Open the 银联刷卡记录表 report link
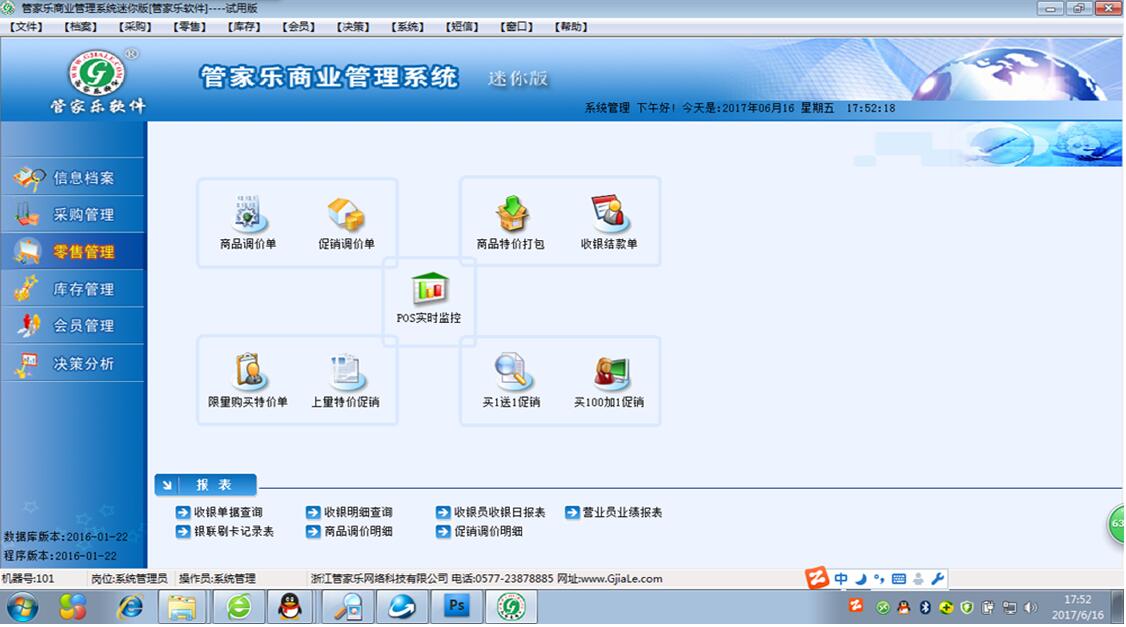 coord(225,531)
